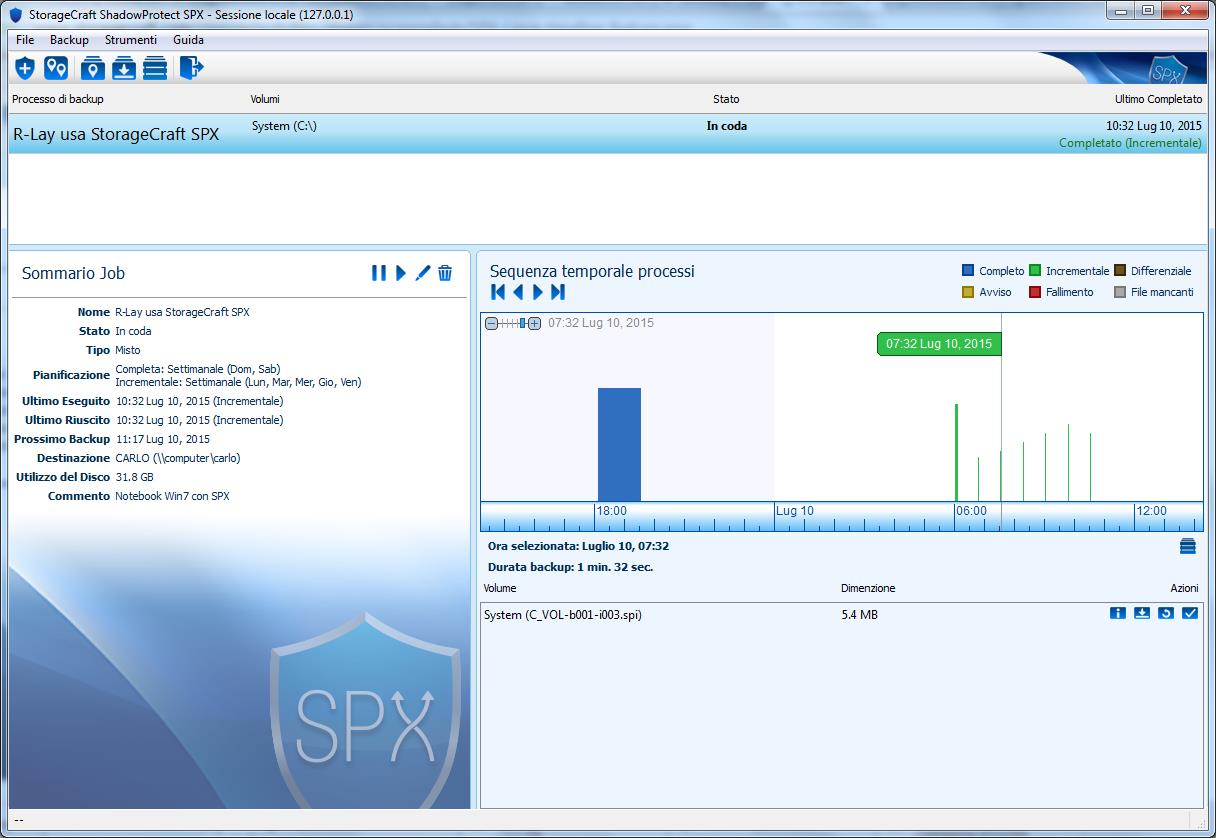Open the Strumenti menu
1216x838 pixels.
click(x=131, y=40)
